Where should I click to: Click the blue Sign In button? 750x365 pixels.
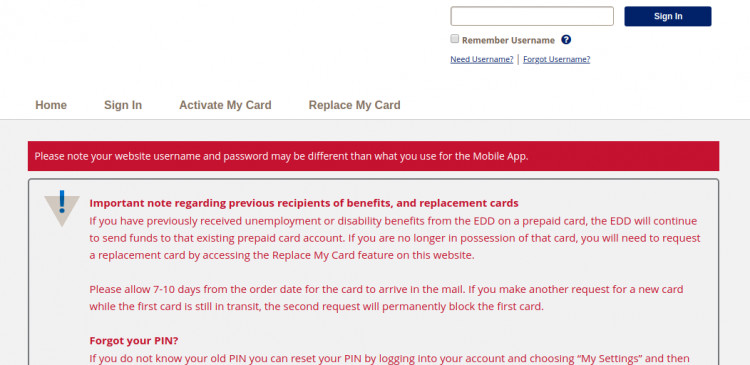click(x=667, y=16)
